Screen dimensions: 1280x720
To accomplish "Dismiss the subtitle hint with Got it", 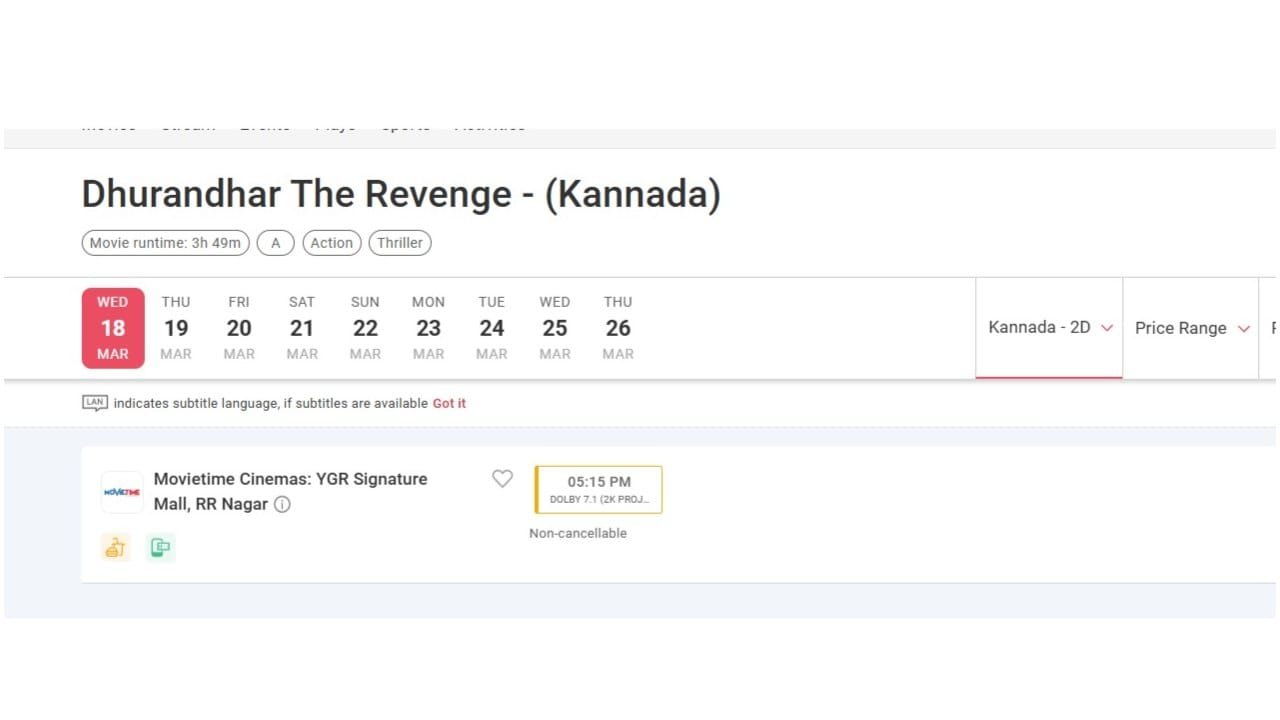I will tap(449, 403).
